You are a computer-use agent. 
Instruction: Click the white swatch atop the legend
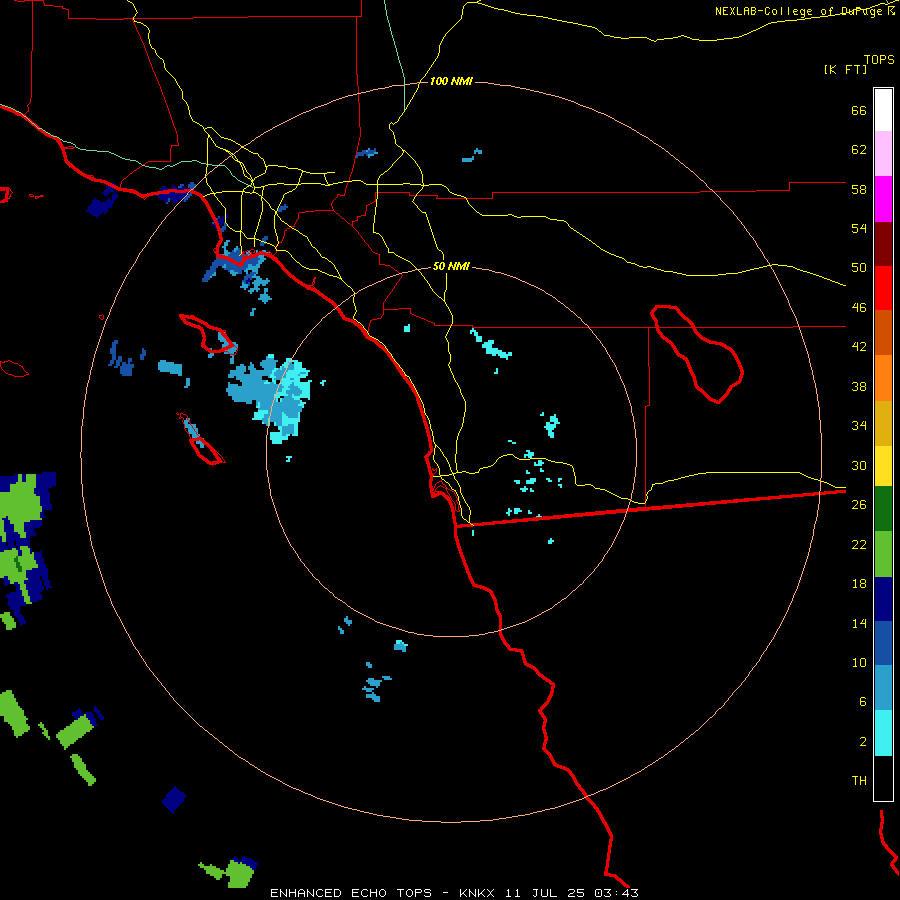pos(883,110)
